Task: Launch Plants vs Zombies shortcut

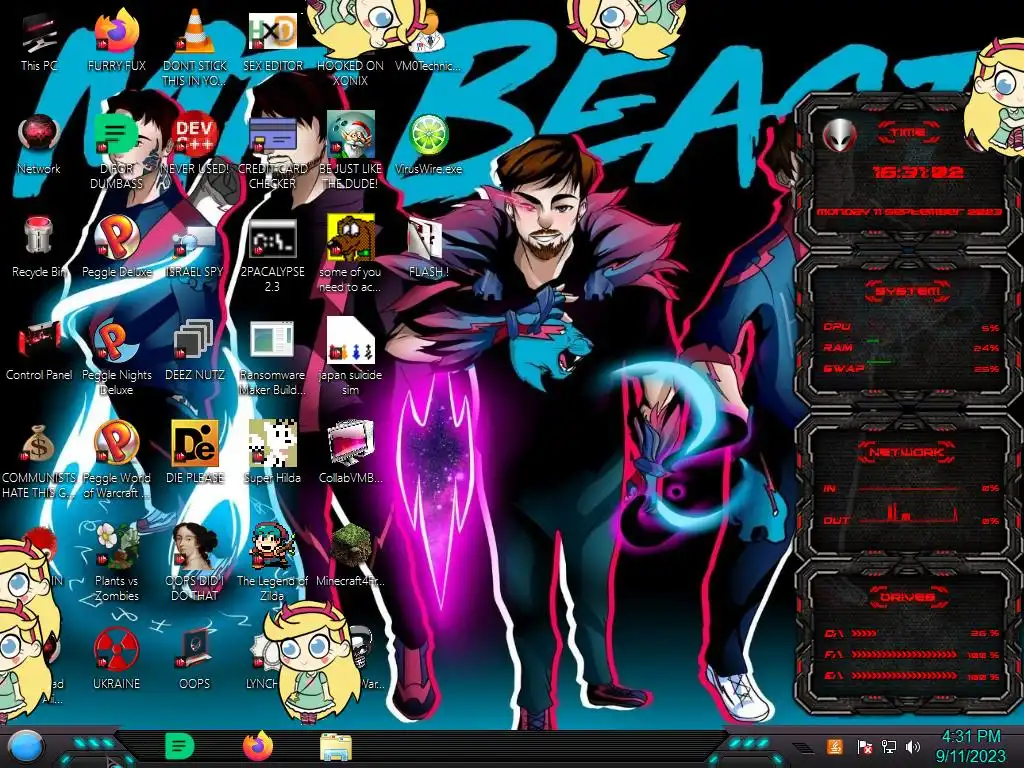Action: 116,563
